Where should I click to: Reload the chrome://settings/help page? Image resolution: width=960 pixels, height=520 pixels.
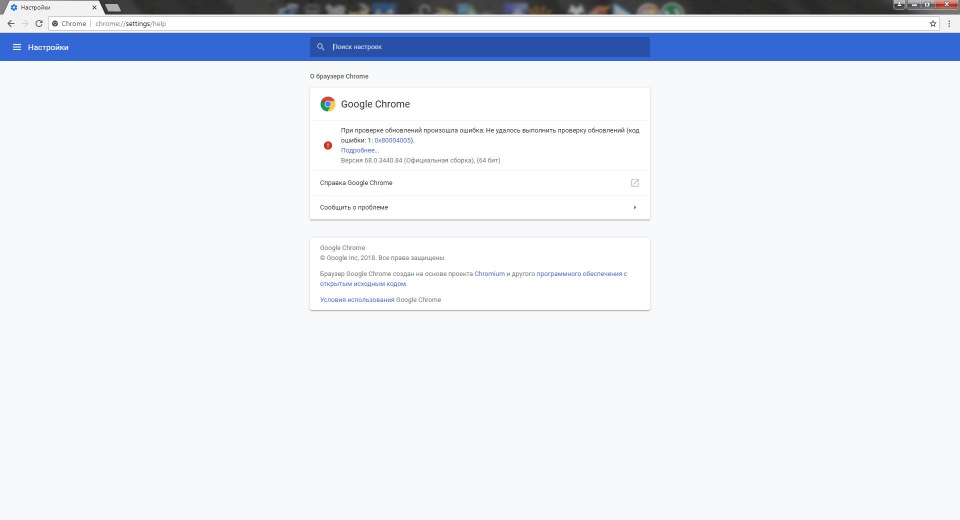[x=39, y=23]
